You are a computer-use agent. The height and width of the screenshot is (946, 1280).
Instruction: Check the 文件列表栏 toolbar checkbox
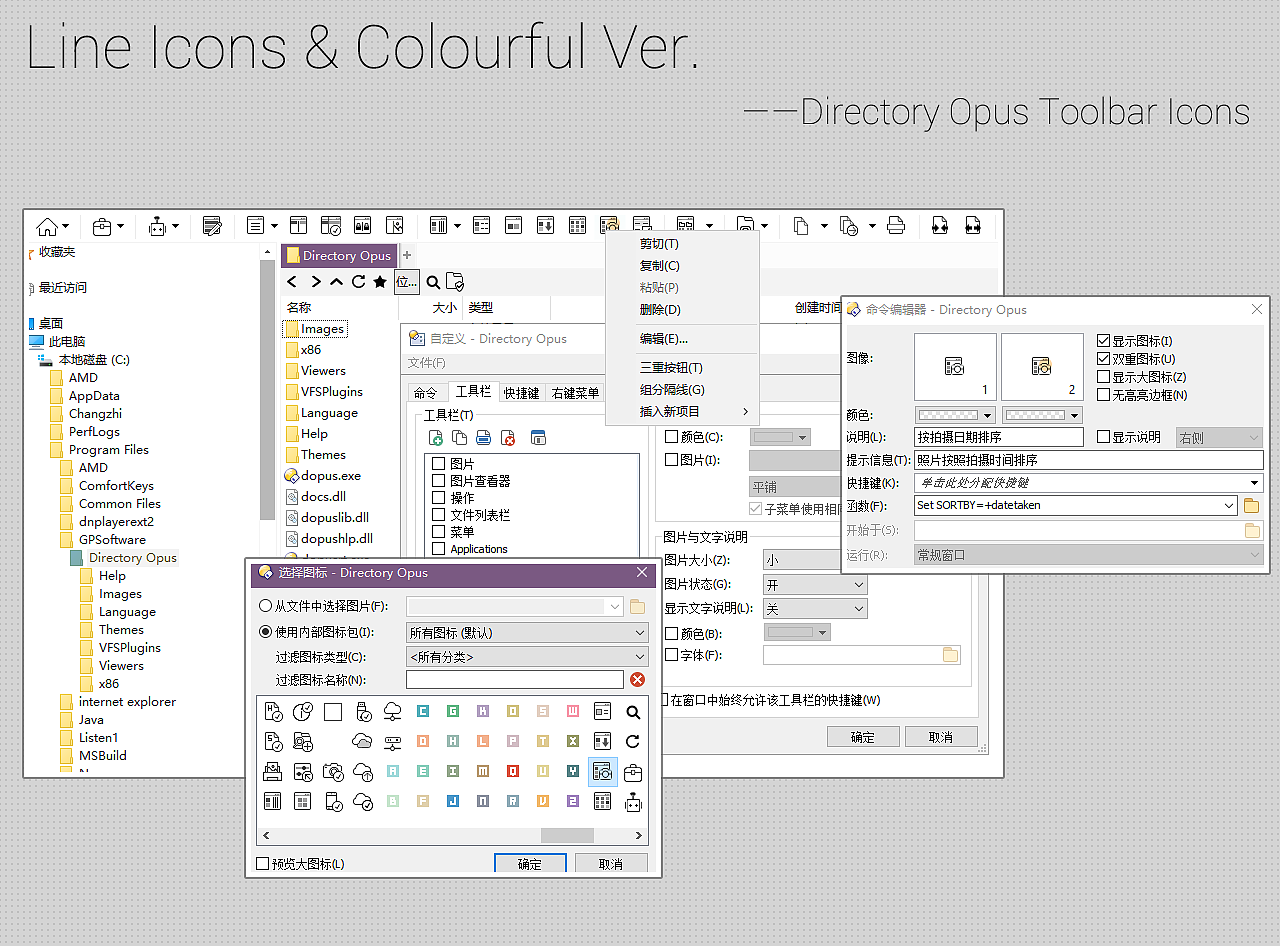click(x=438, y=515)
